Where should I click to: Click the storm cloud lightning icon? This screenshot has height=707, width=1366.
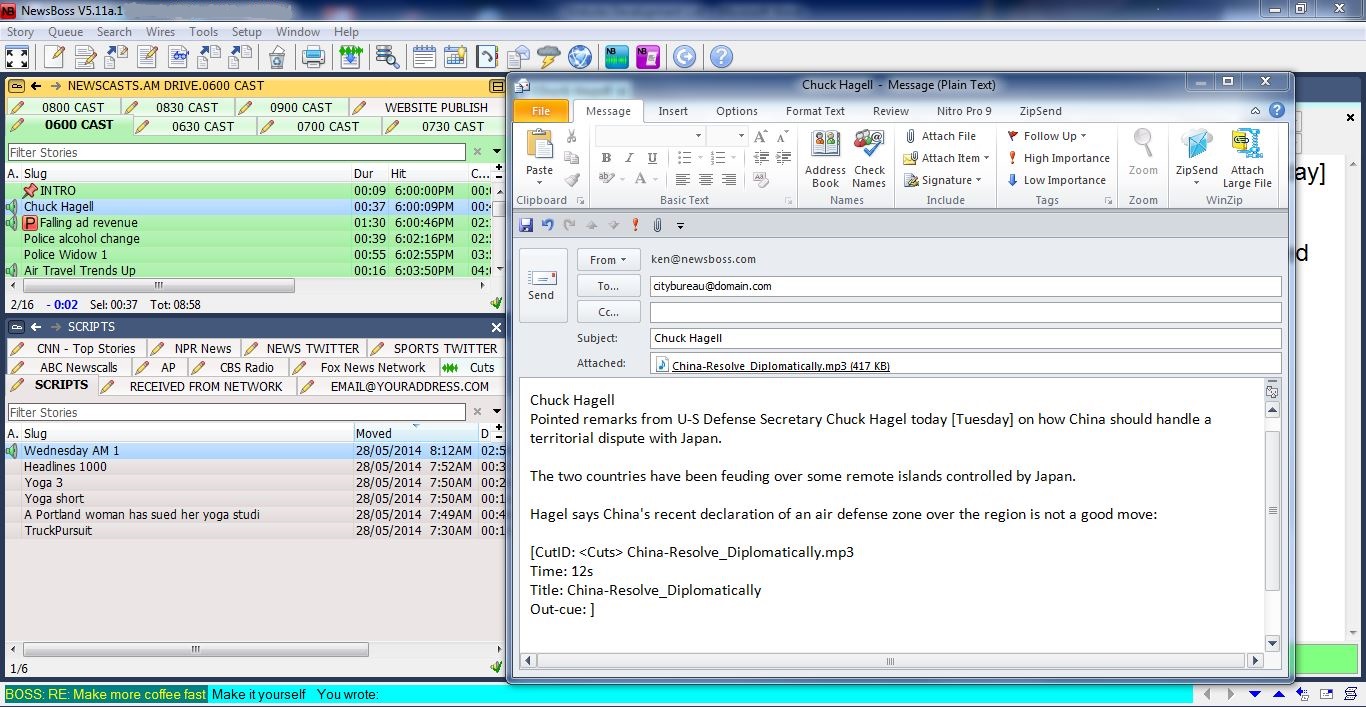[548, 56]
